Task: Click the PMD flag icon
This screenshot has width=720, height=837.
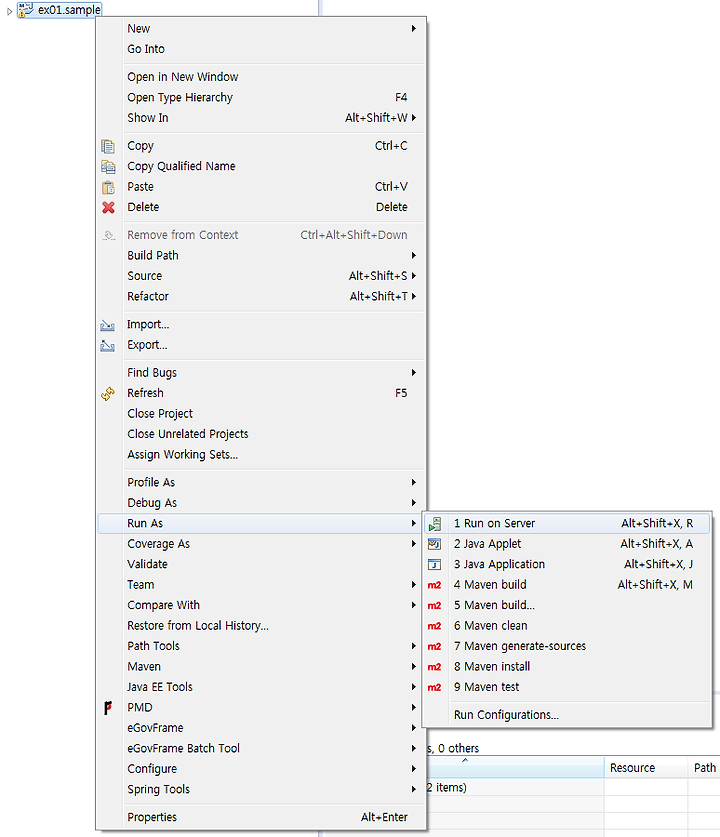Action: point(108,708)
